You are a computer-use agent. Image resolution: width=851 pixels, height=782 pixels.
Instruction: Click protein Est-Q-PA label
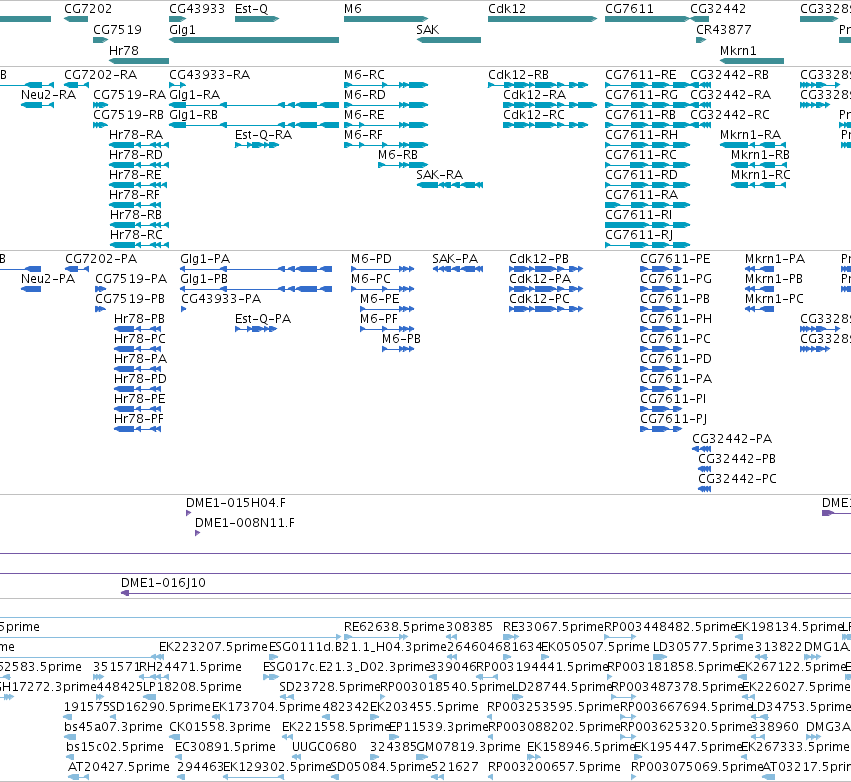(263, 319)
